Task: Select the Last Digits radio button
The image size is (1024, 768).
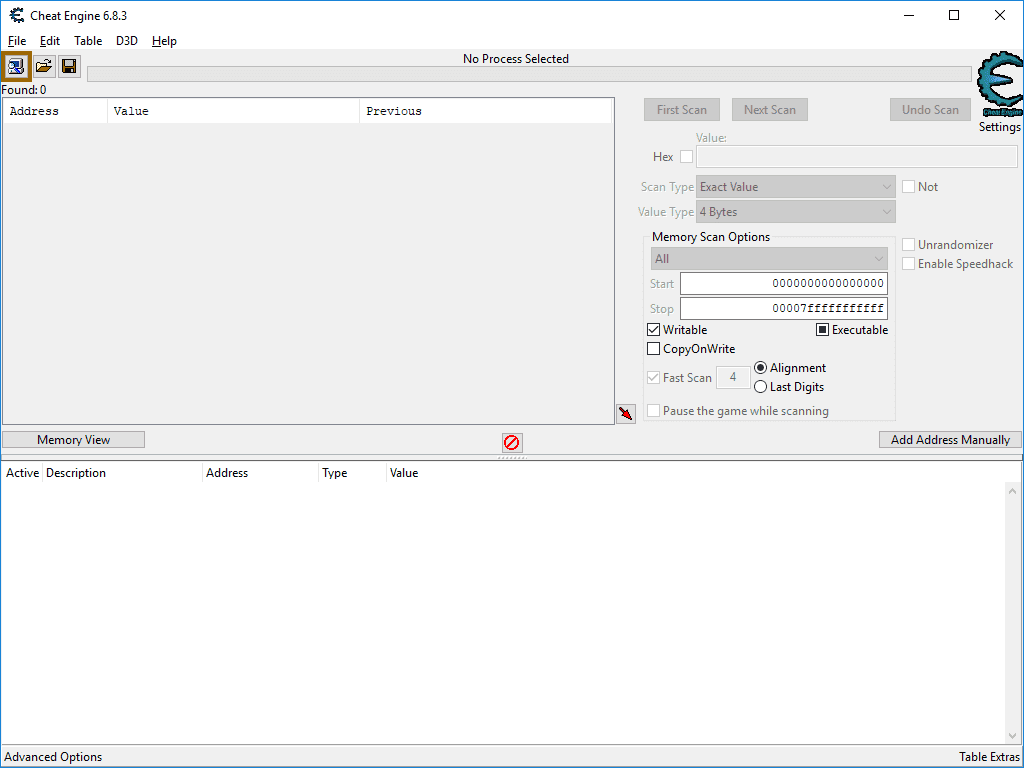Action: (x=760, y=387)
